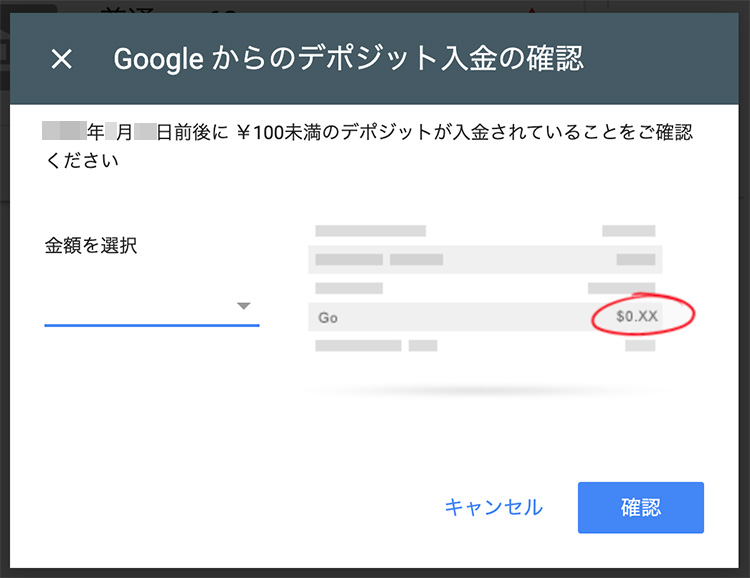Image resolution: width=750 pixels, height=578 pixels.
Task: Click the blurred month before 月
Action: (x=110, y=131)
